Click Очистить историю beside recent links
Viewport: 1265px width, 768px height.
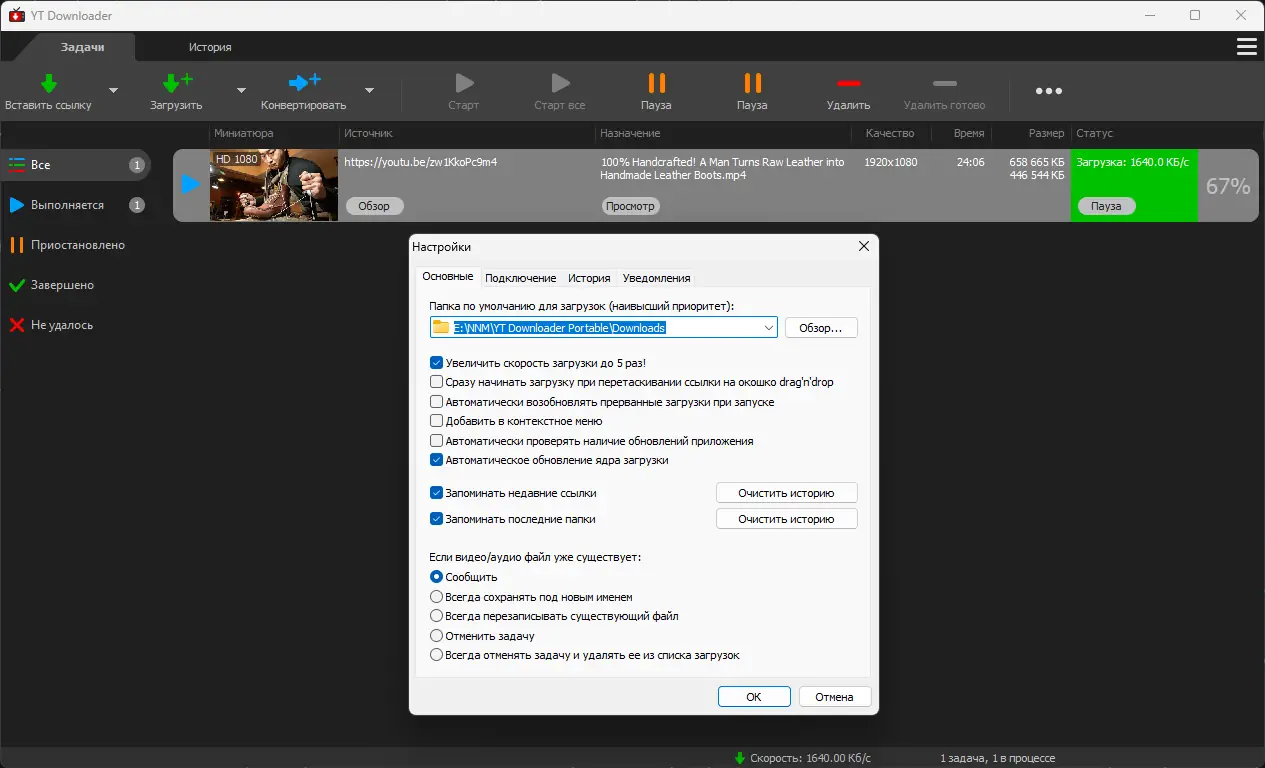click(x=786, y=493)
